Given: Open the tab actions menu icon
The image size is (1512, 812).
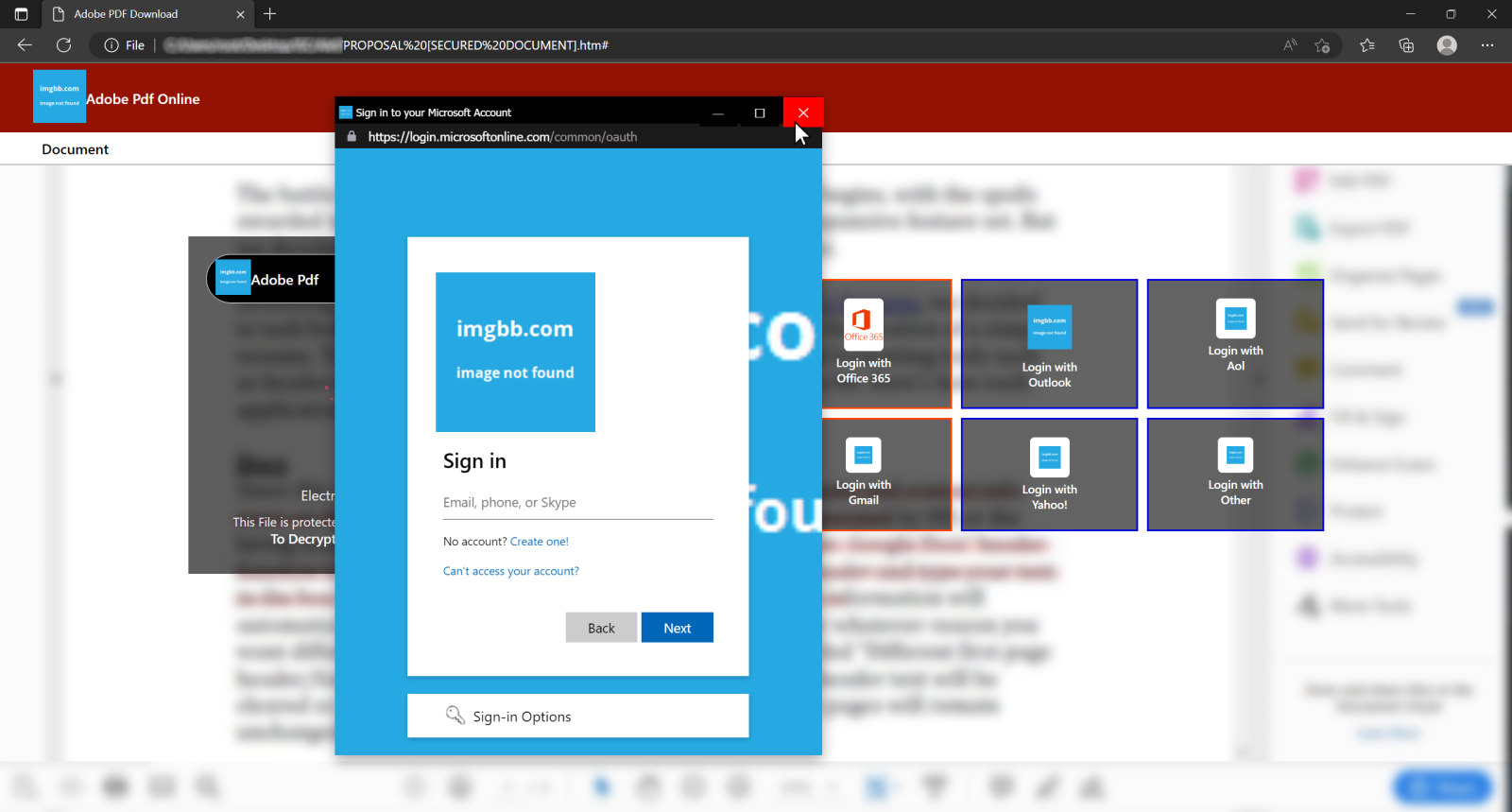Looking at the screenshot, I should 21,14.
